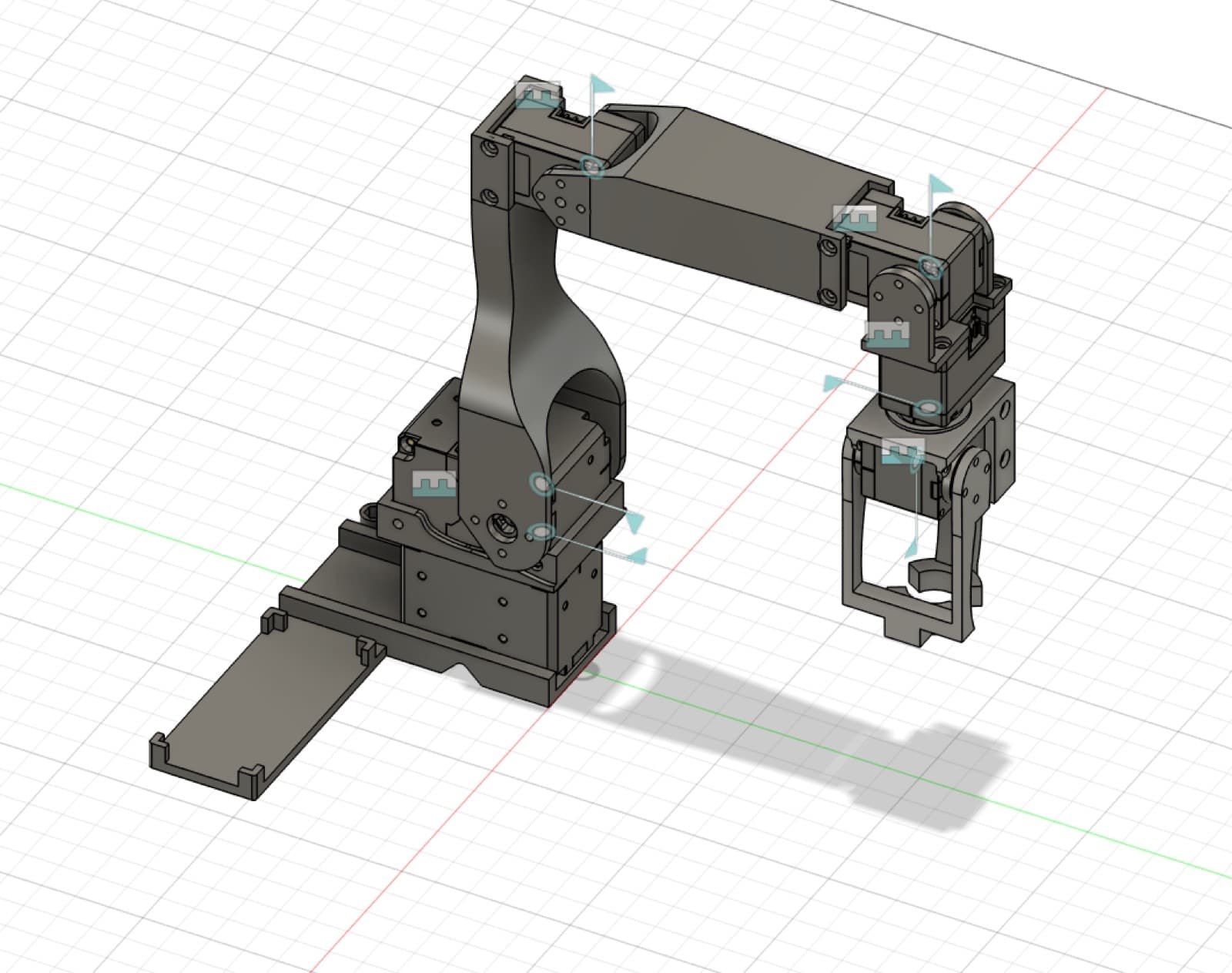Click the joint glyph below the wrist servo horn

pyautogui.click(x=887, y=335)
